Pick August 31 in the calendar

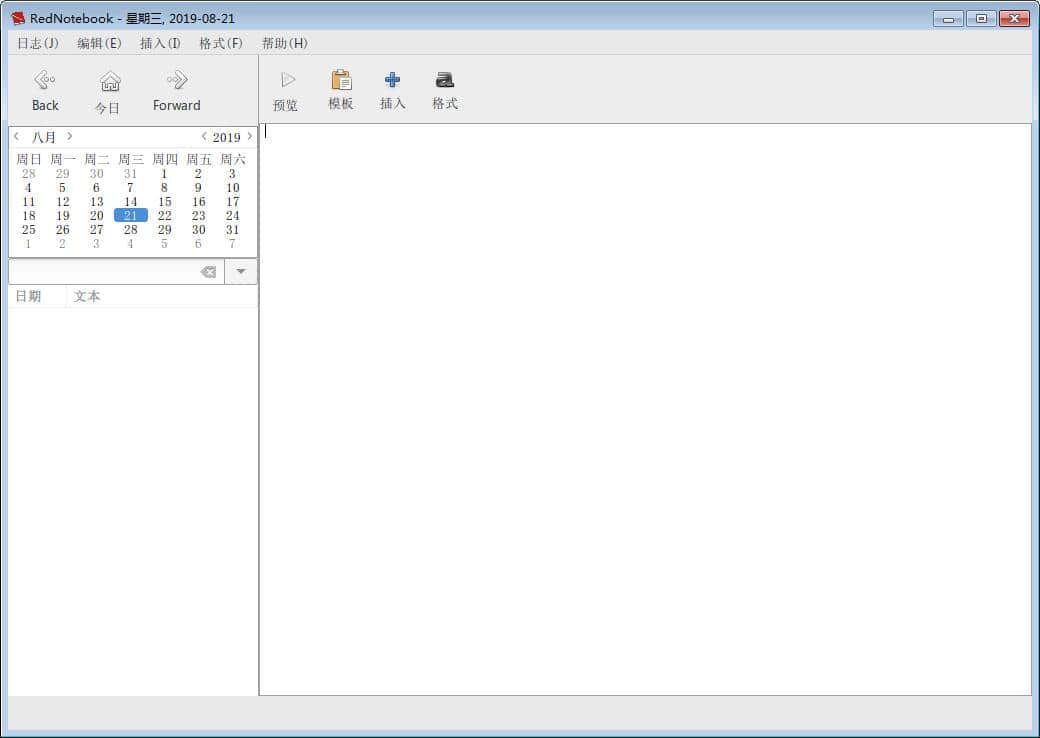click(x=233, y=230)
